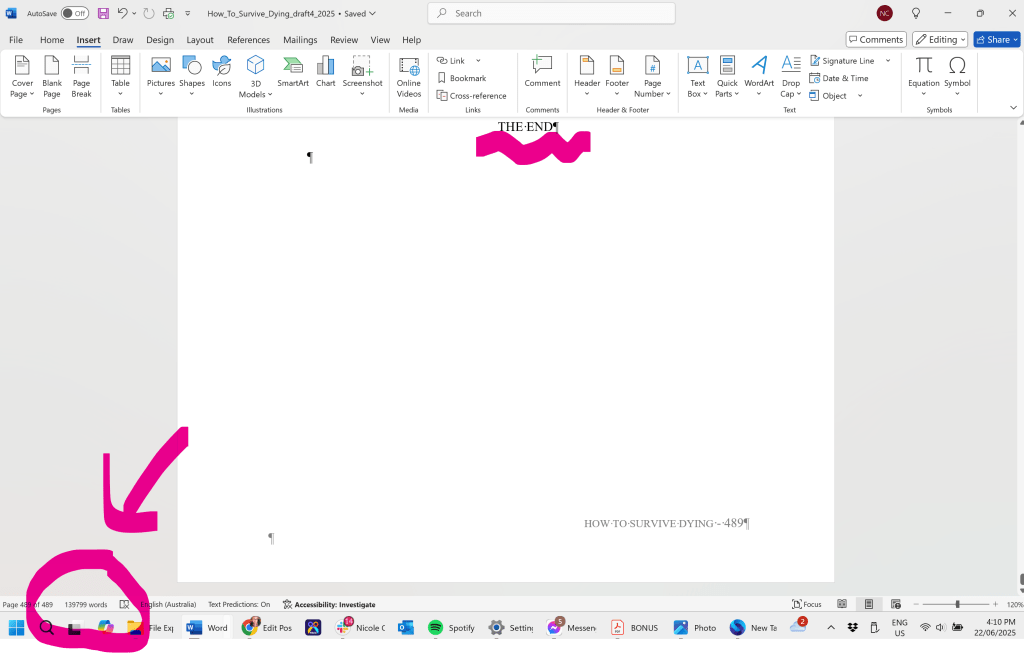Open the Comments pane button

point(875,40)
